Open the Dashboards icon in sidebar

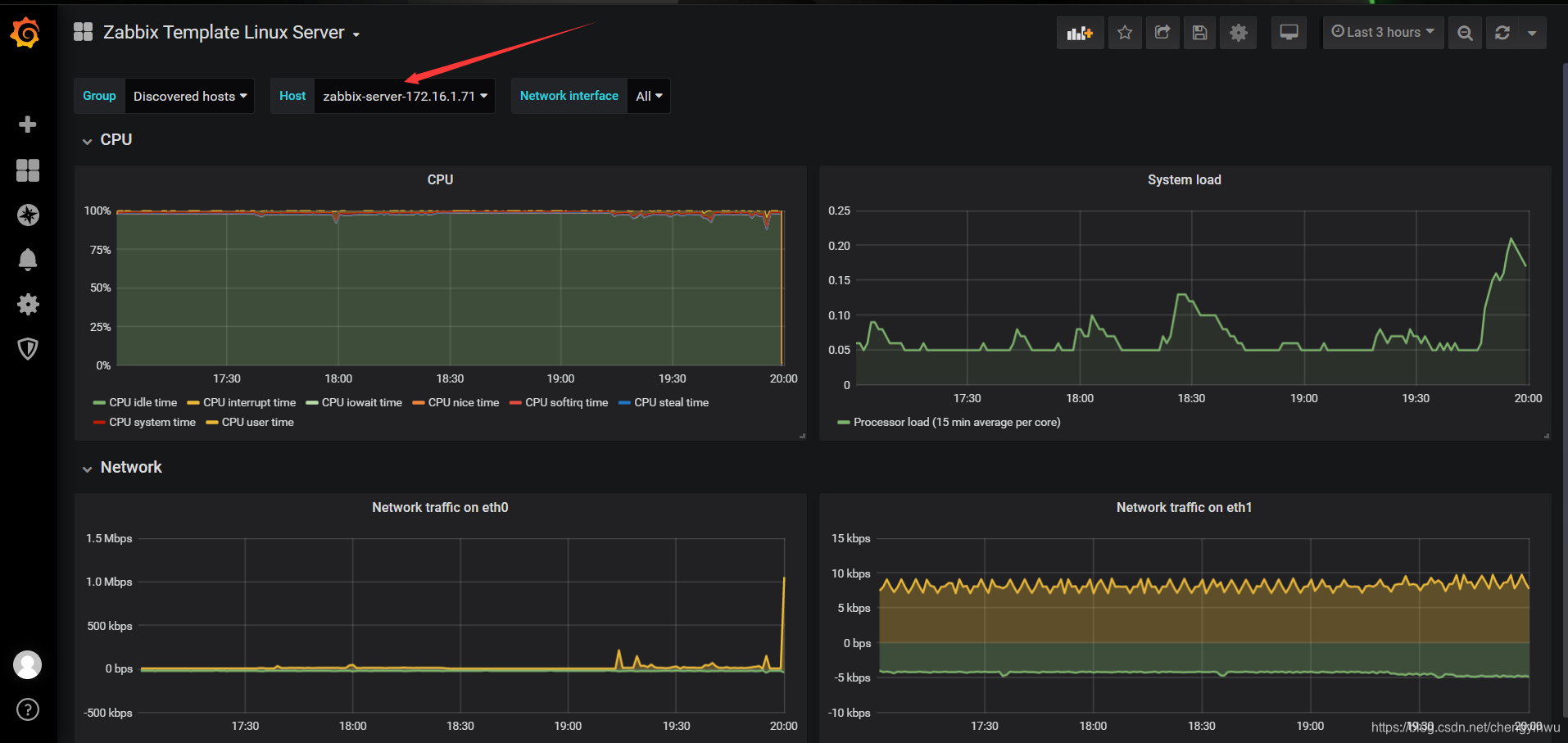pos(28,170)
